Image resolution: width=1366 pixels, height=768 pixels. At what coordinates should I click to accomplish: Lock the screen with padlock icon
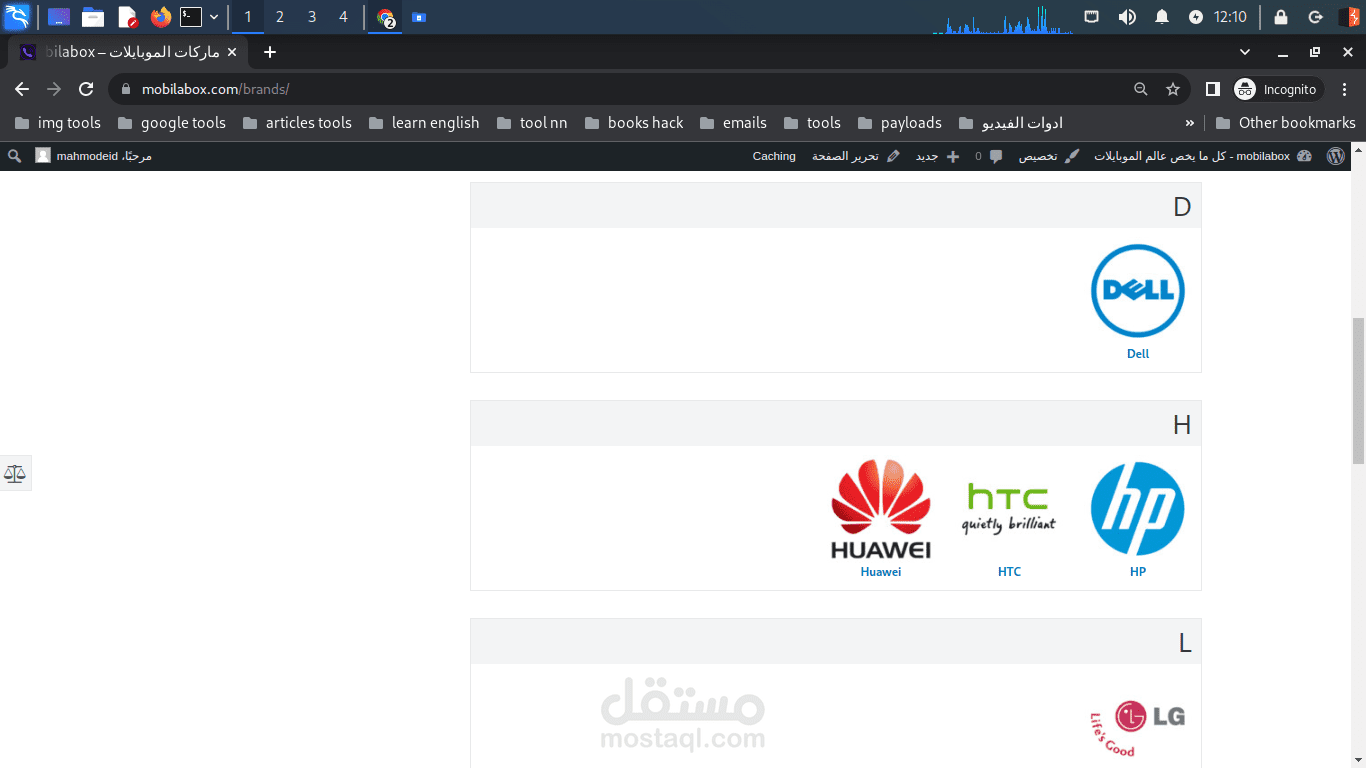[1281, 17]
